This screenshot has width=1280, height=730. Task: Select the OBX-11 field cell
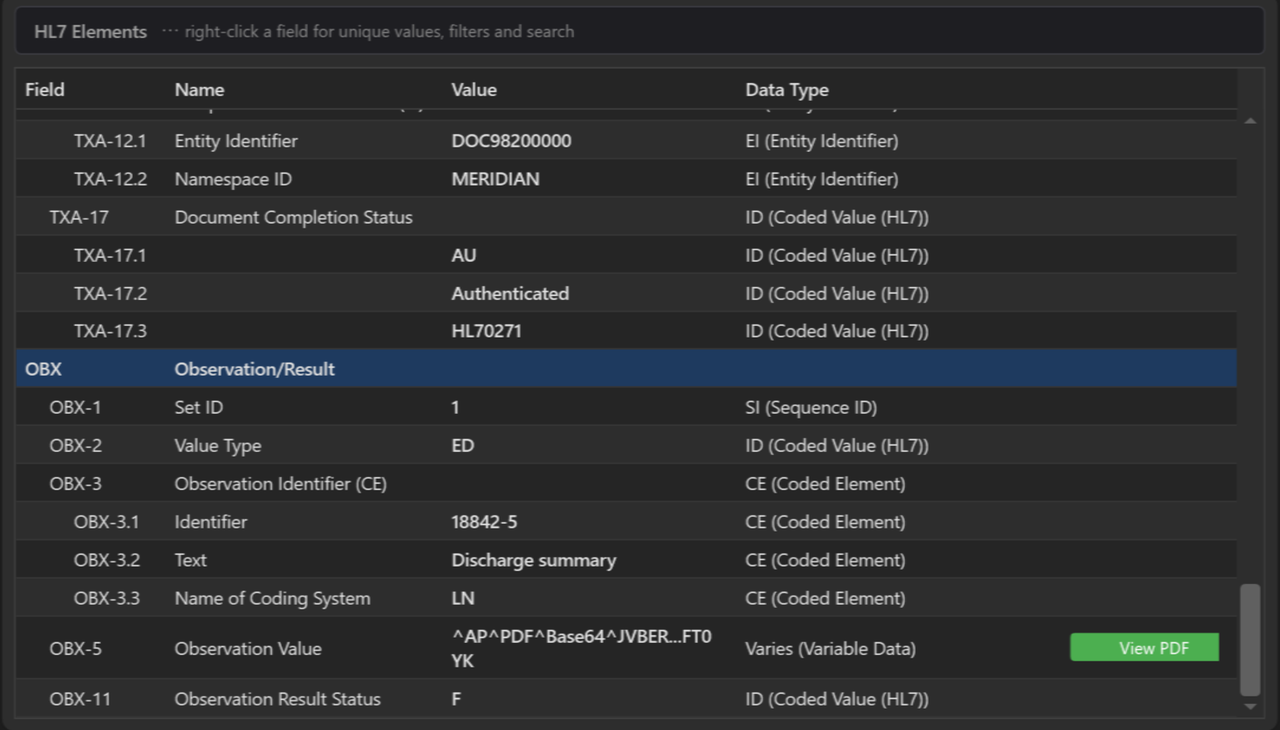pos(80,699)
